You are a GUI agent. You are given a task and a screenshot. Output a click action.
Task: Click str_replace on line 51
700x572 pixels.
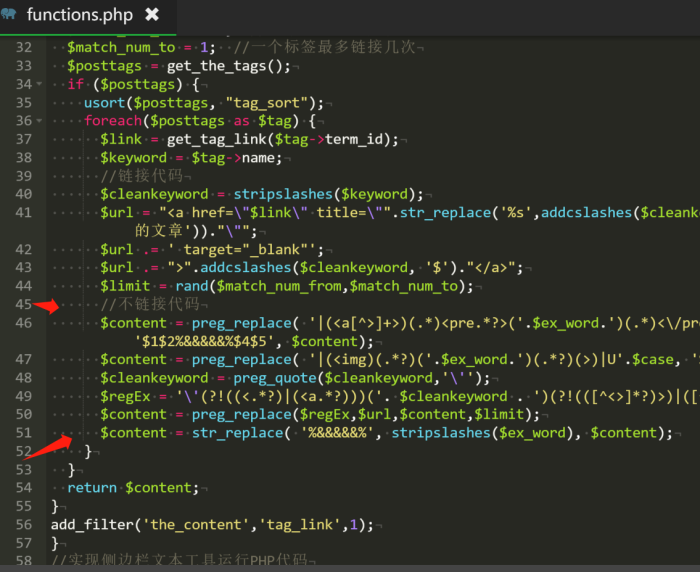tap(234, 432)
